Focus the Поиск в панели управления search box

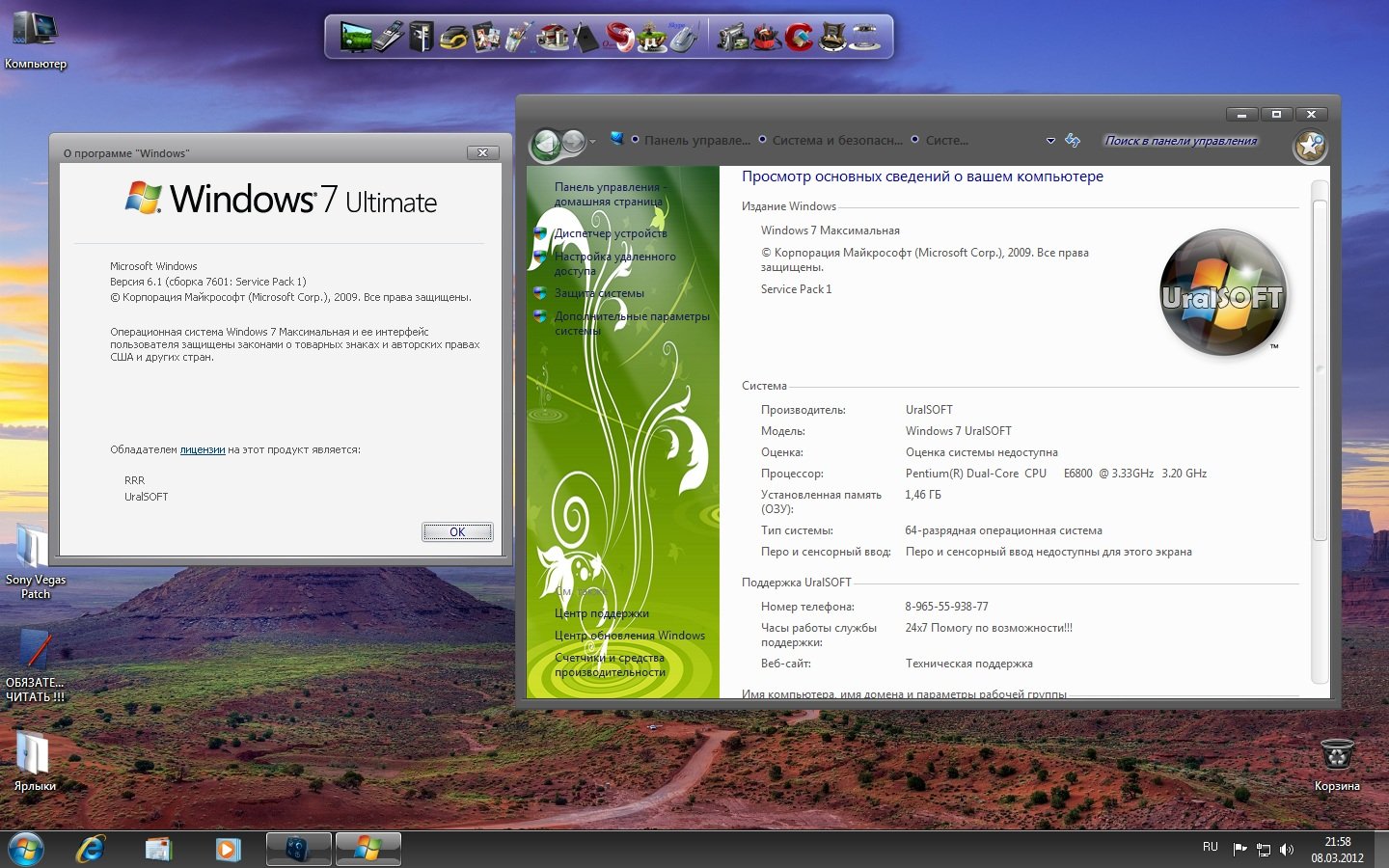(x=1181, y=141)
